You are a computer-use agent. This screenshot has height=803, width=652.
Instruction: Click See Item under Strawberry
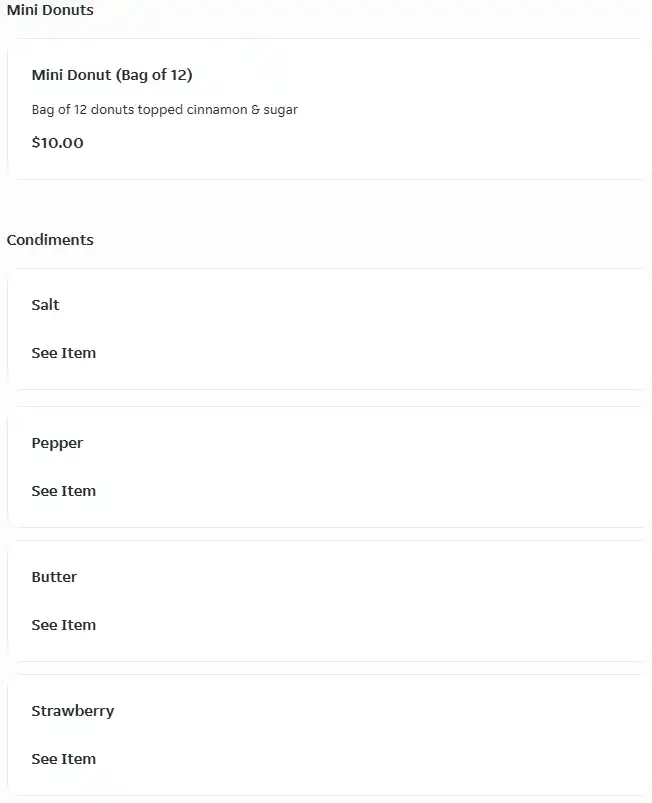(63, 758)
